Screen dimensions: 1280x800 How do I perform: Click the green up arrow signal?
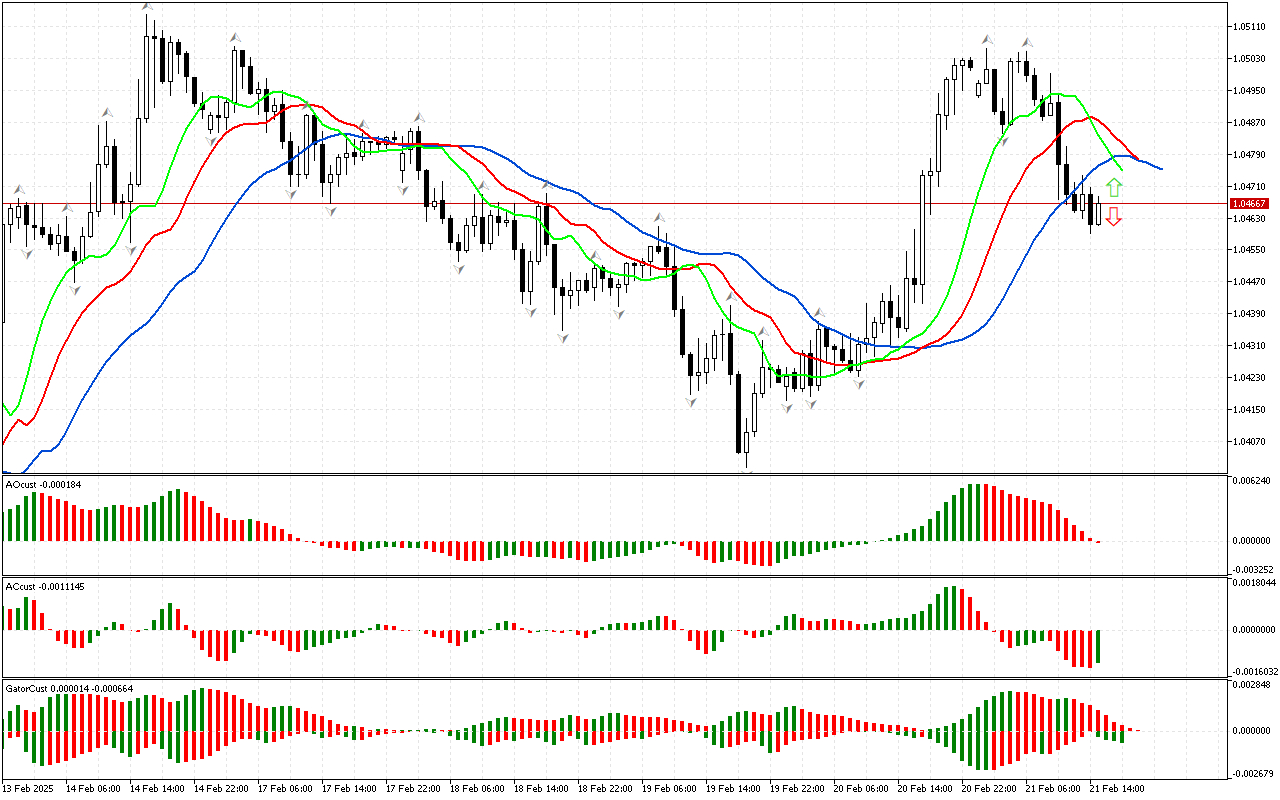(1113, 187)
